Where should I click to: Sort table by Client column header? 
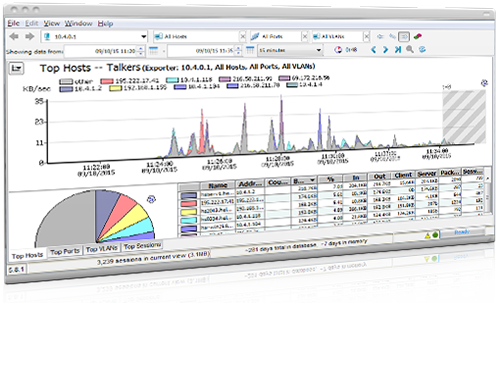coord(403,175)
